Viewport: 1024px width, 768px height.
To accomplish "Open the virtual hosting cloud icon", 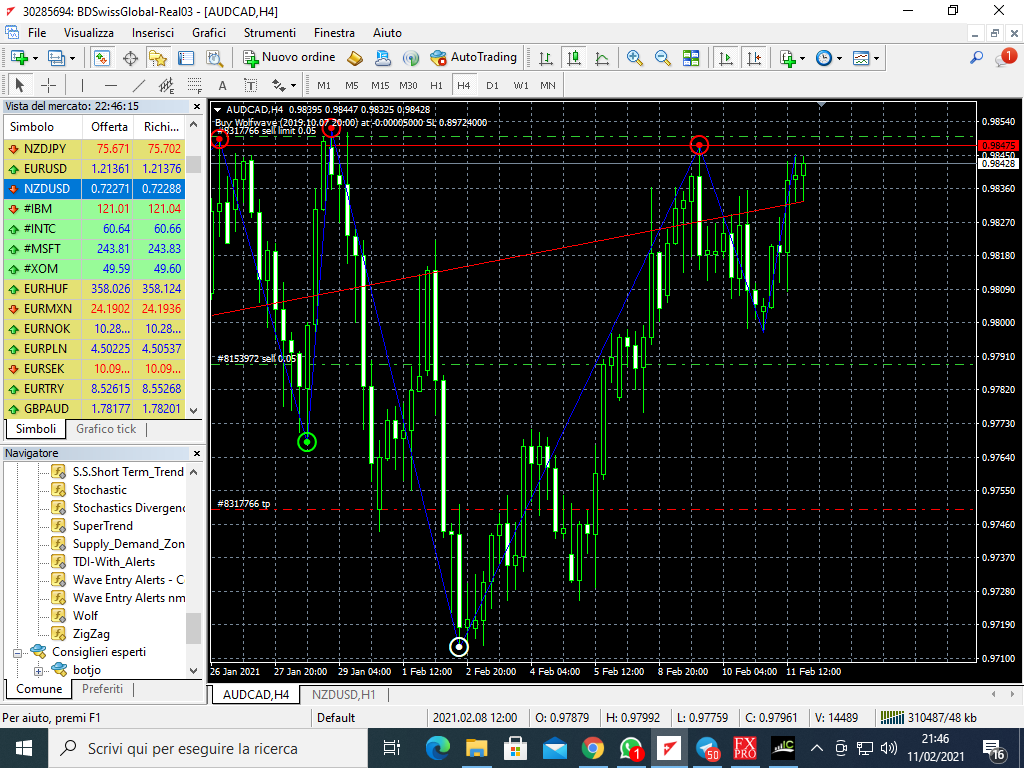I will coord(383,58).
